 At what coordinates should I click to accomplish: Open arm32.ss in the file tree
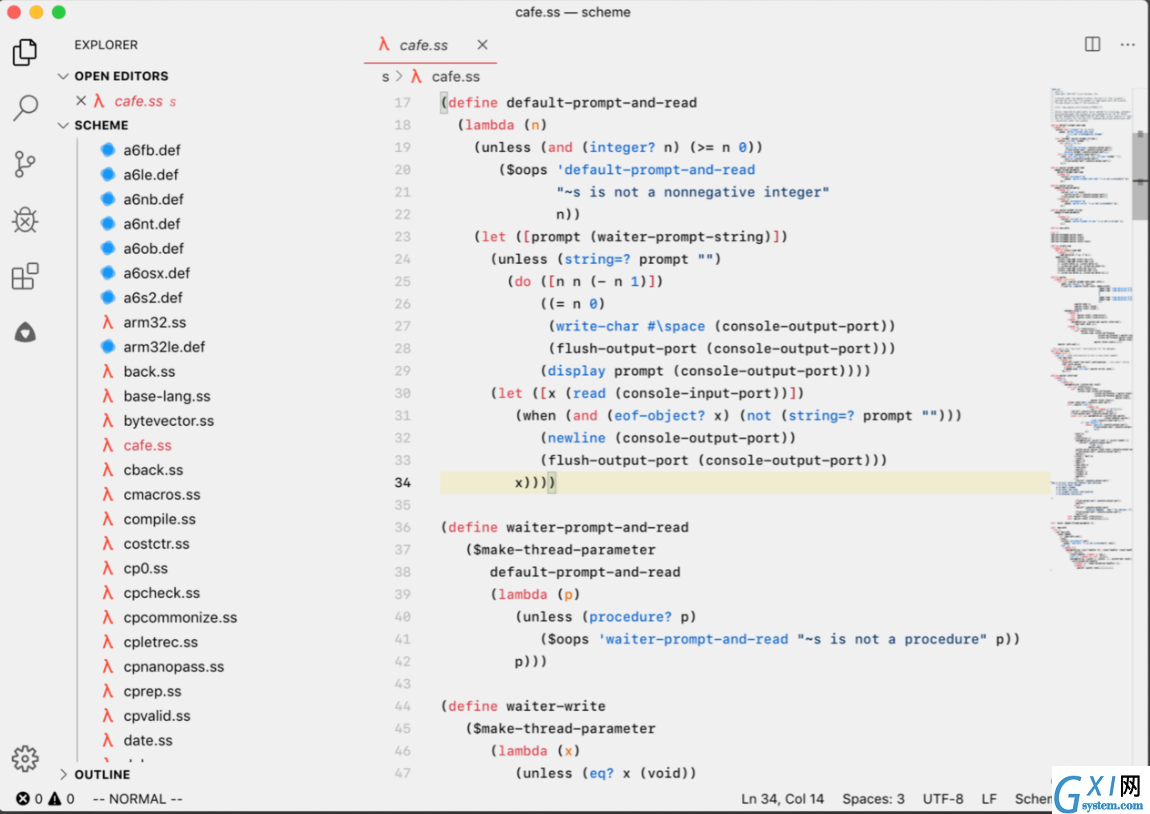click(154, 322)
